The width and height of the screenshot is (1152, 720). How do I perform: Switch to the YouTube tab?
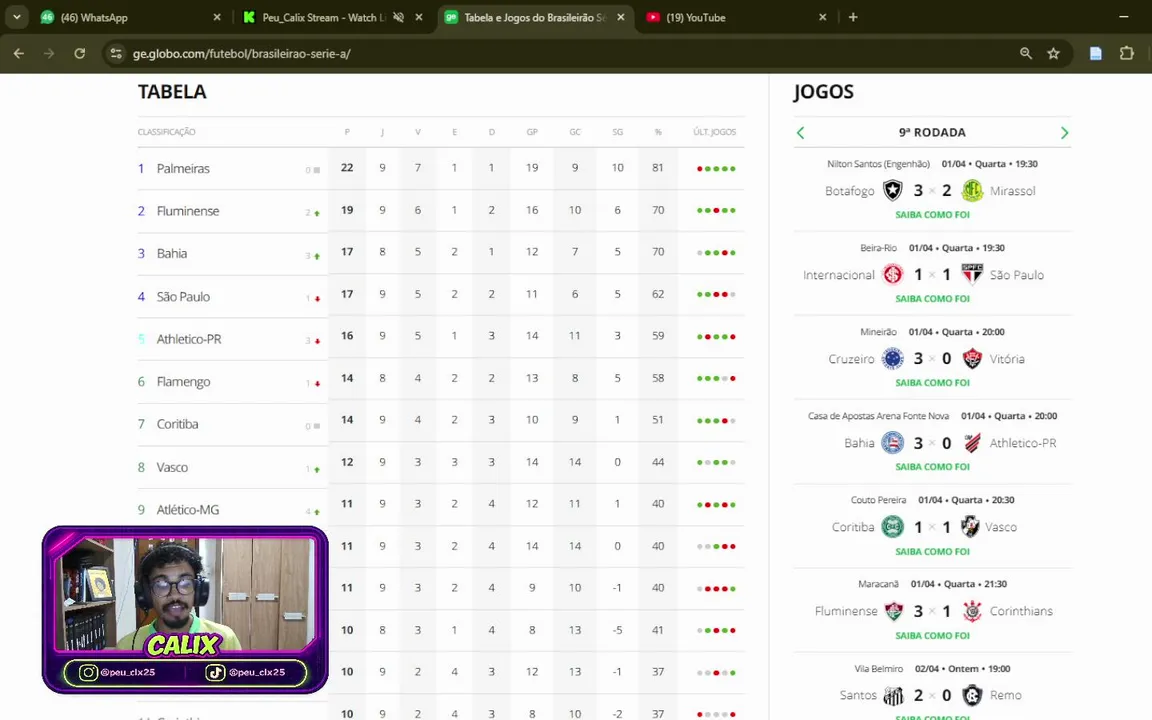737,17
